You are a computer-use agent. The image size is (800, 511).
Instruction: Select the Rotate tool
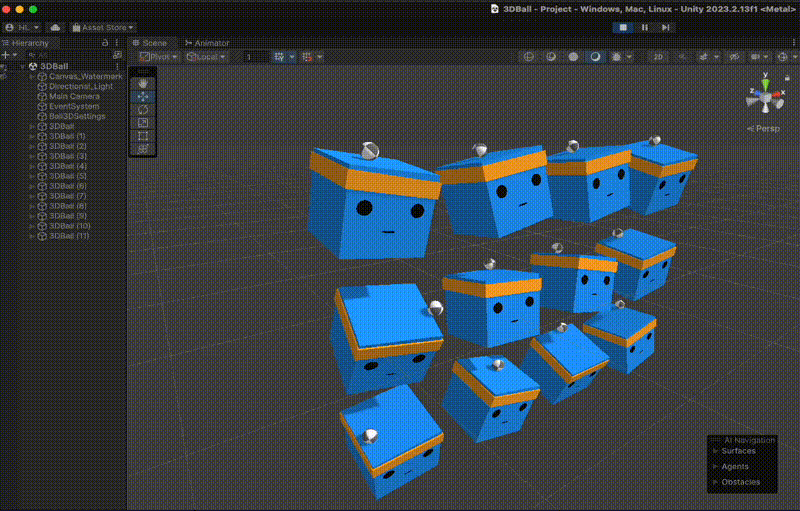(142, 110)
